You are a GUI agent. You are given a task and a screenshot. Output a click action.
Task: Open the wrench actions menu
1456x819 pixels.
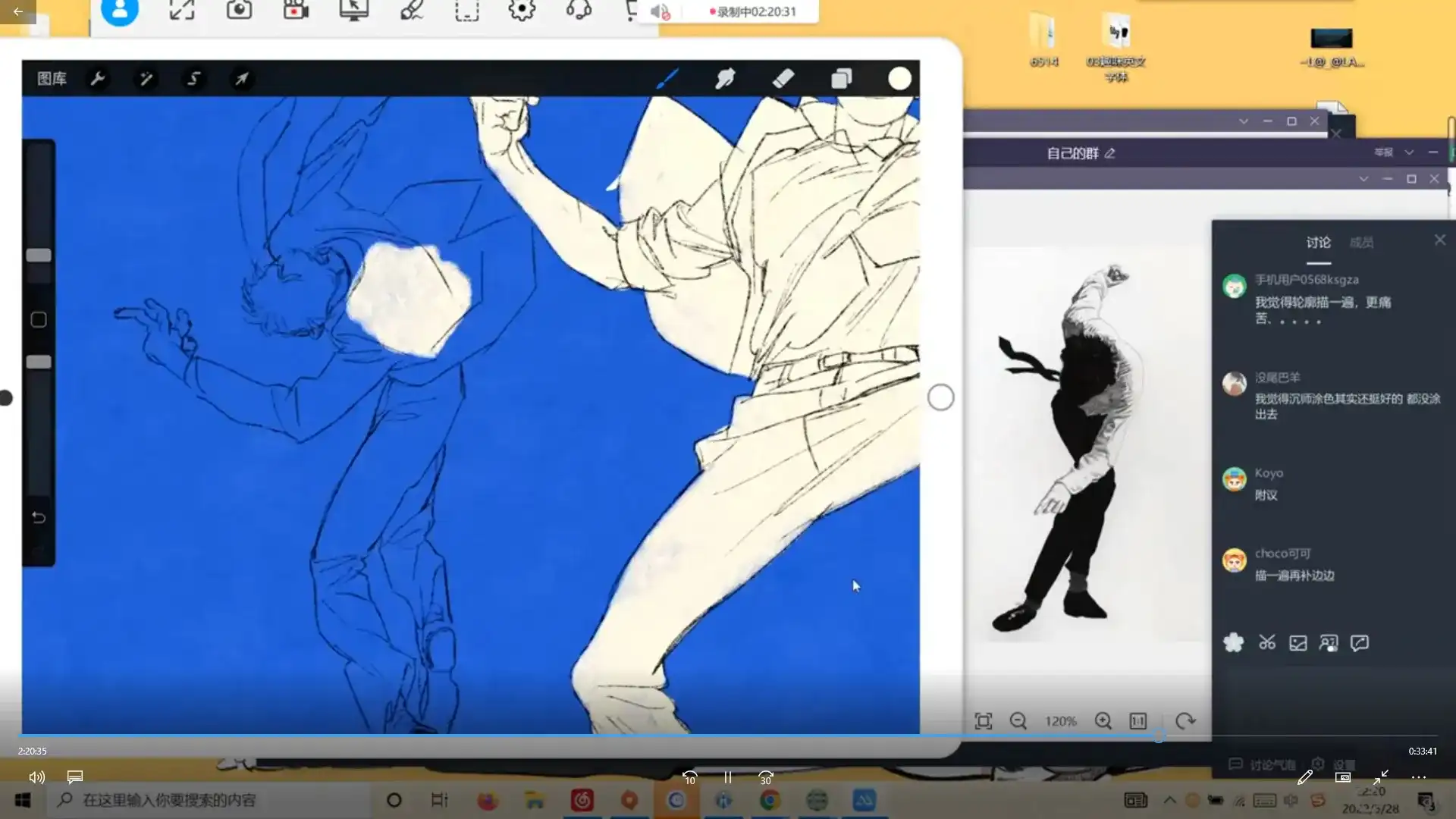[x=98, y=78]
